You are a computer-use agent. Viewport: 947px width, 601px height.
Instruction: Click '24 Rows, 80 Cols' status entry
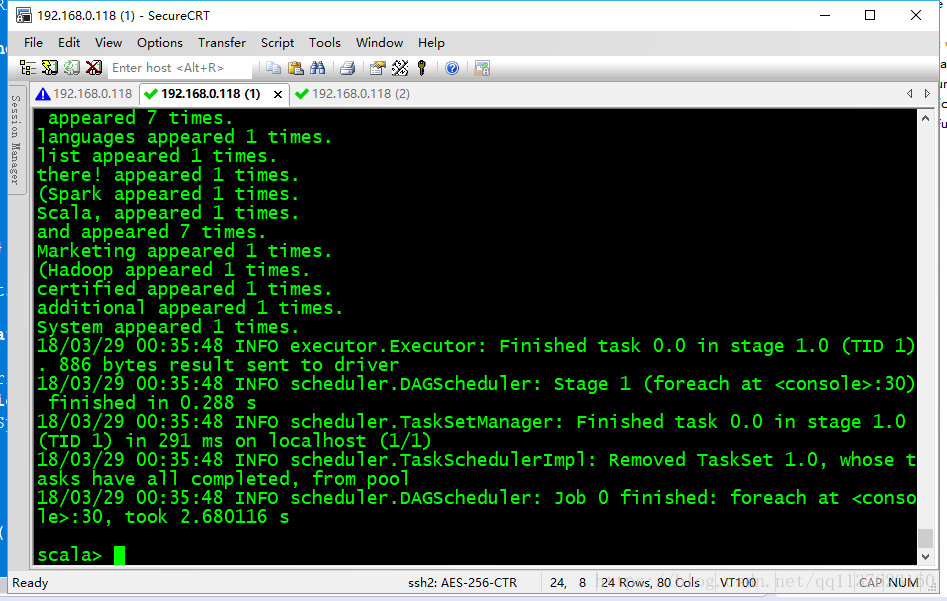(650, 583)
